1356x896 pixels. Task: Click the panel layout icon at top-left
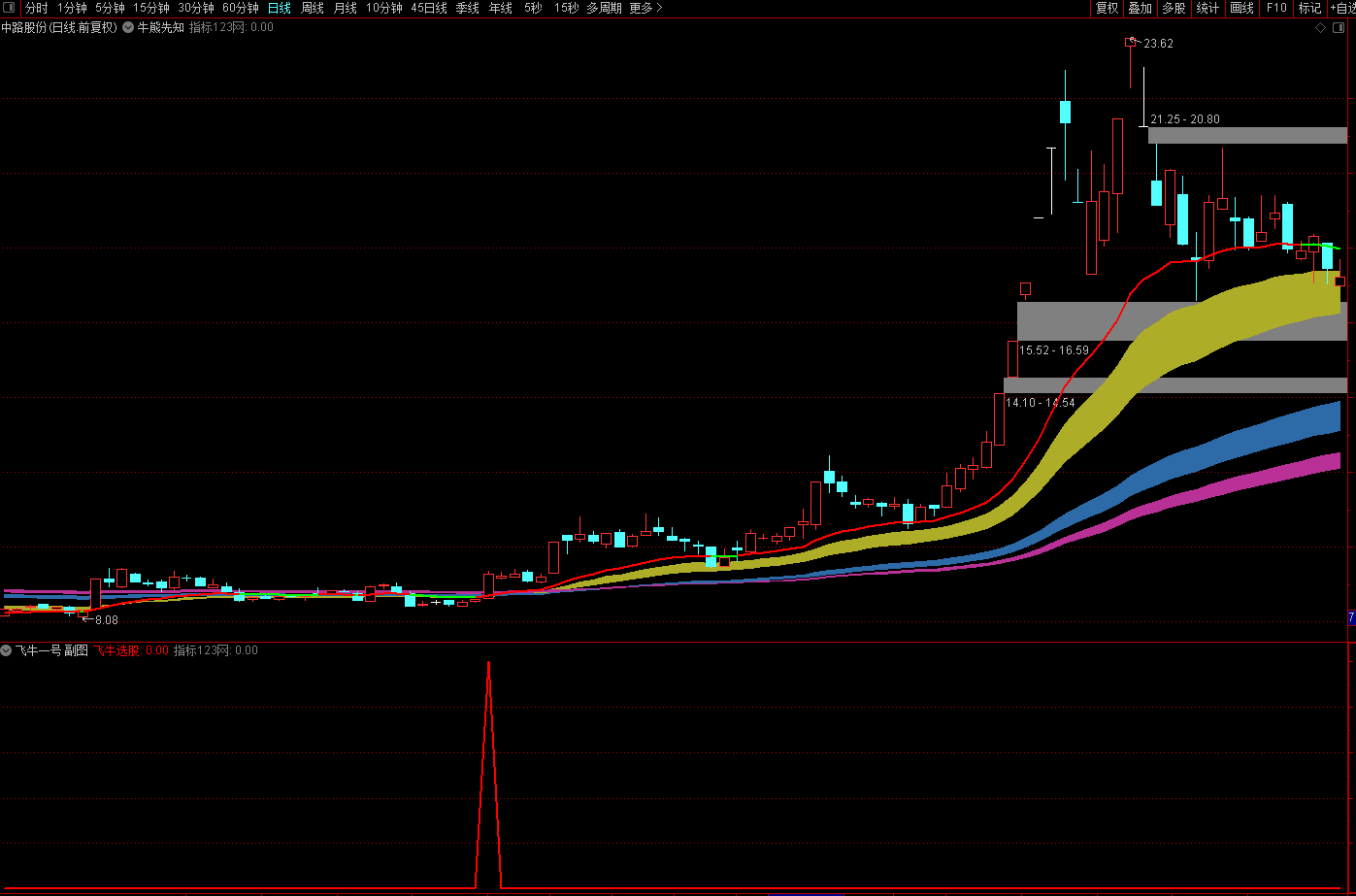tap(10, 8)
